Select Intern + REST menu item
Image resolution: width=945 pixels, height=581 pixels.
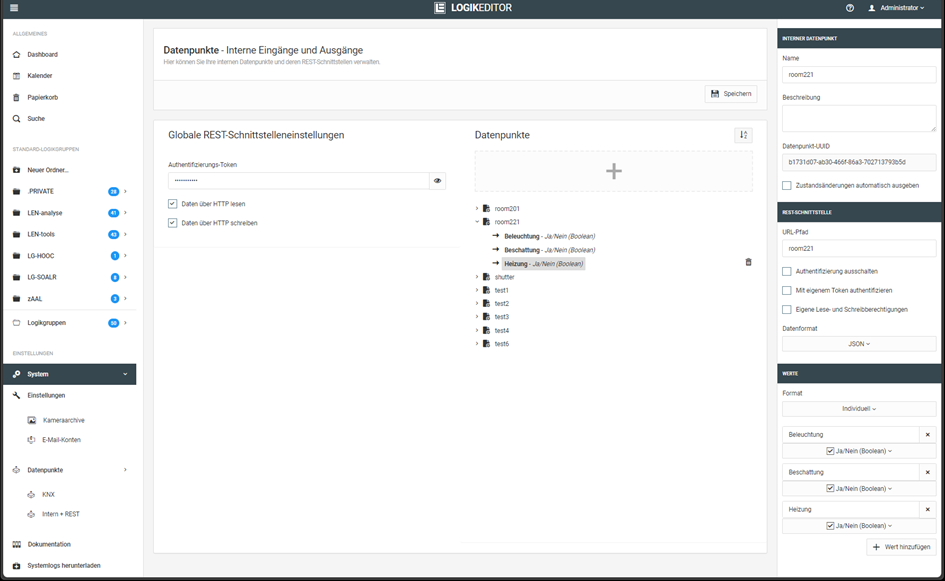tap(62, 514)
